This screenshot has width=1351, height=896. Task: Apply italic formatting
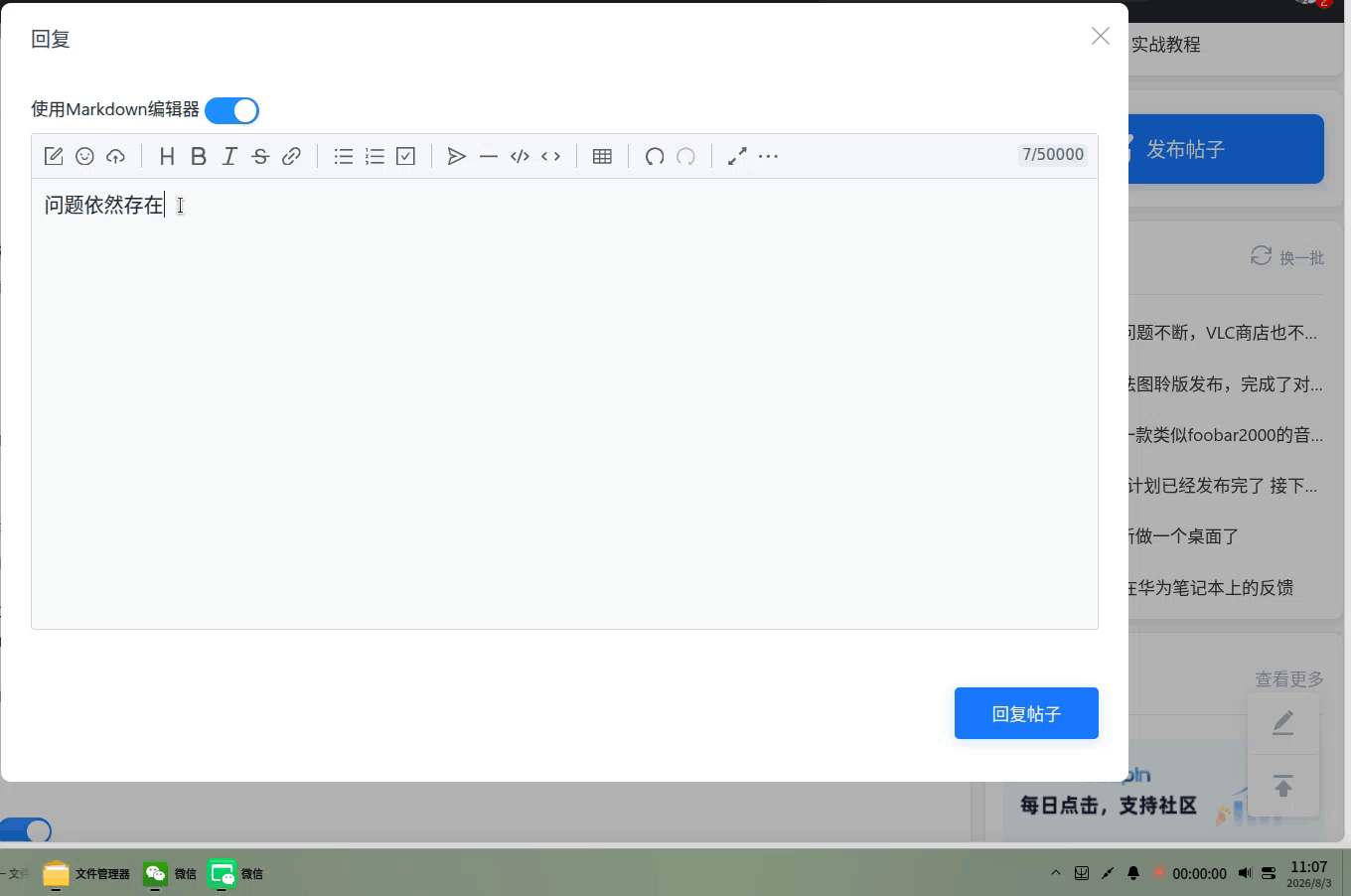point(229,156)
